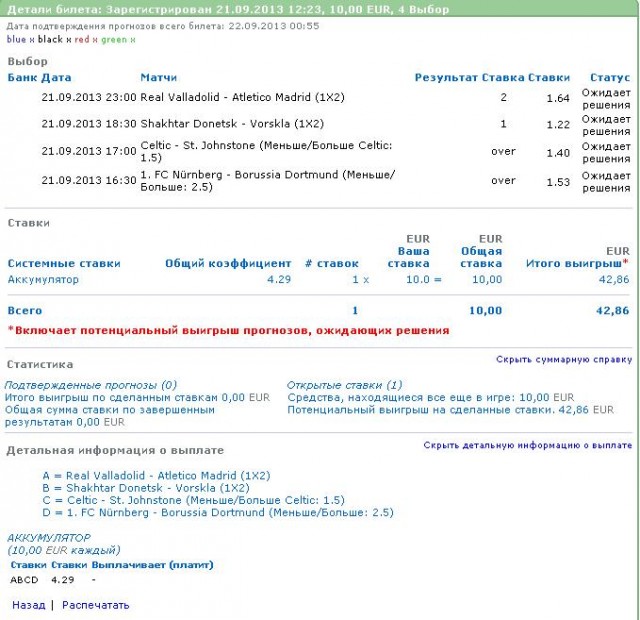The height and width of the screenshot is (620, 640).
Task: Hide payout details via Скрыть детальную информацию
Action: (527, 446)
